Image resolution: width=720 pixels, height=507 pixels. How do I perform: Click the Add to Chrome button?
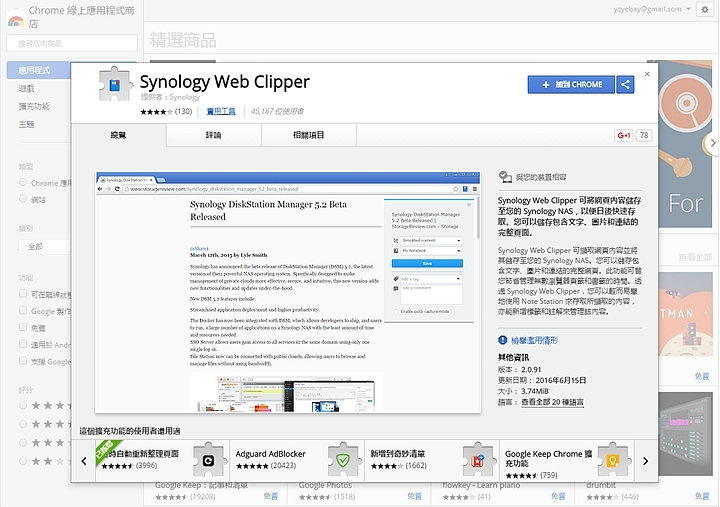point(571,85)
